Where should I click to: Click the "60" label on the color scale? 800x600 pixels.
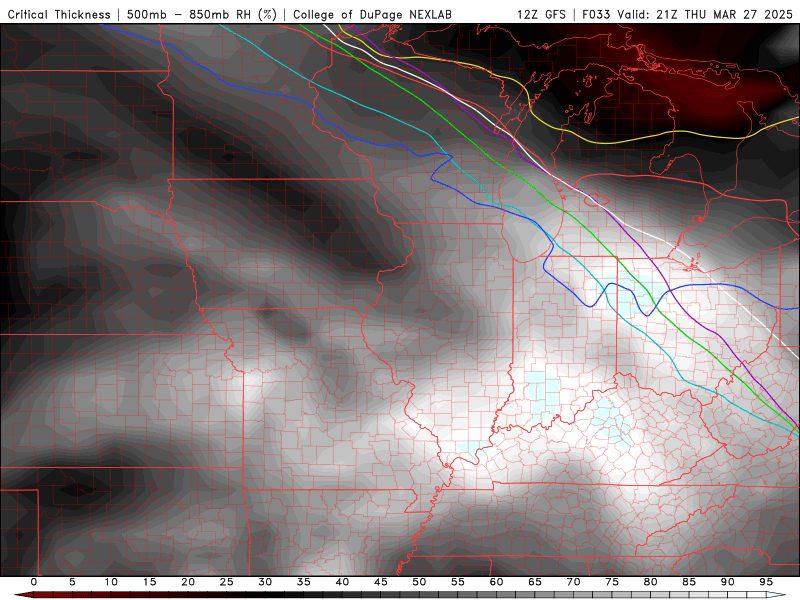pos(496,582)
